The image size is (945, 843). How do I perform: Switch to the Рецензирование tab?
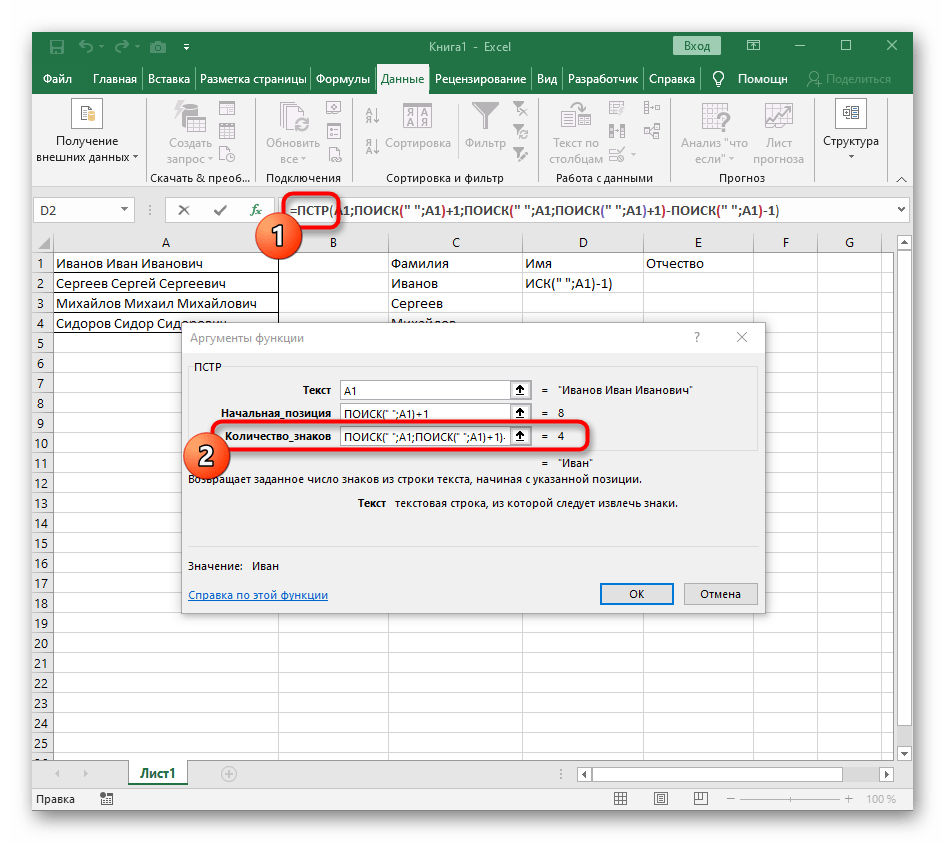[x=480, y=79]
